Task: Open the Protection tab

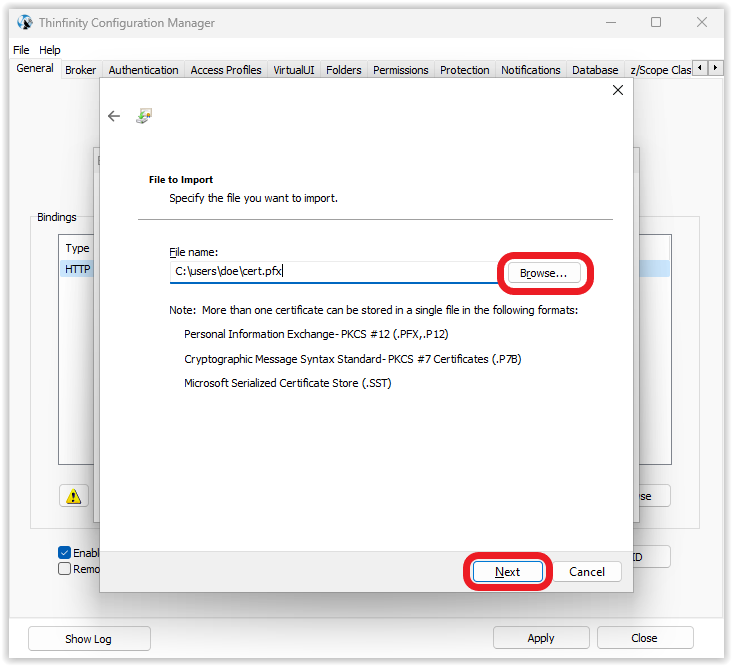Action: (465, 70)
